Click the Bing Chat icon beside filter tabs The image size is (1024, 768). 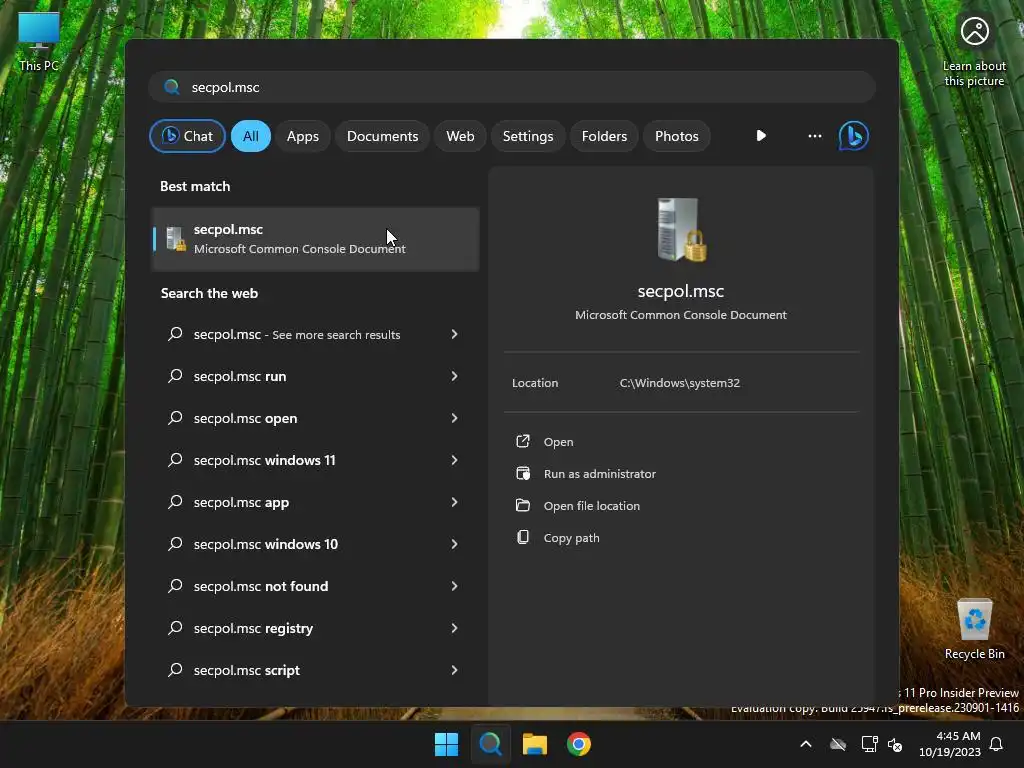(x=854, y=136)
